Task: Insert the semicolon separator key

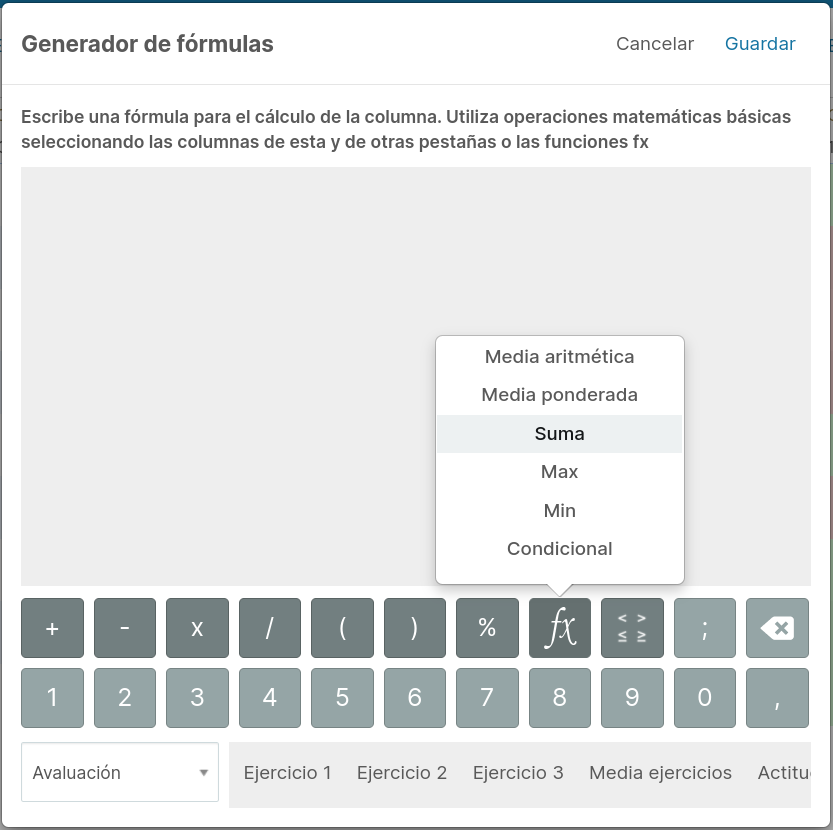Action: tap(704, 628)
